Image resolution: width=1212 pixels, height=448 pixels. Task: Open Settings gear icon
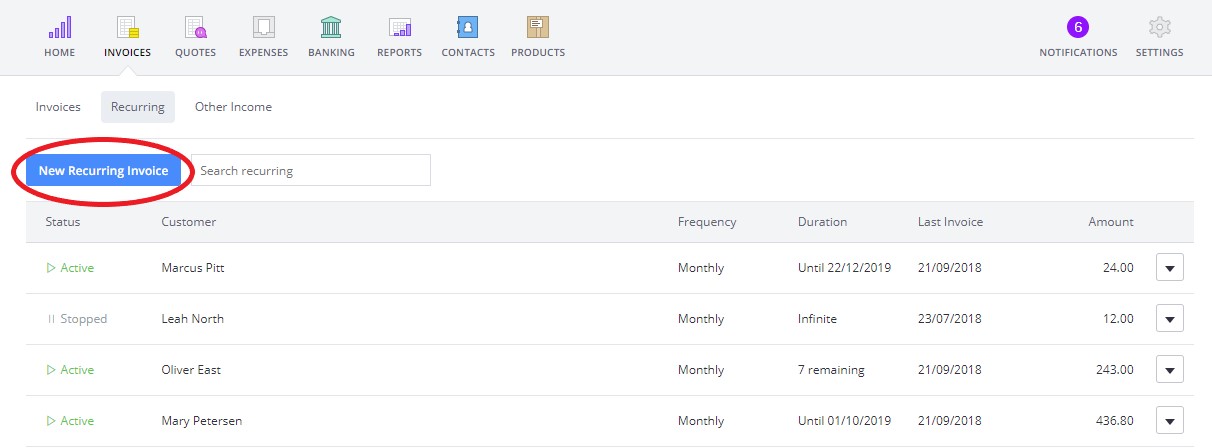(1159, 27)
